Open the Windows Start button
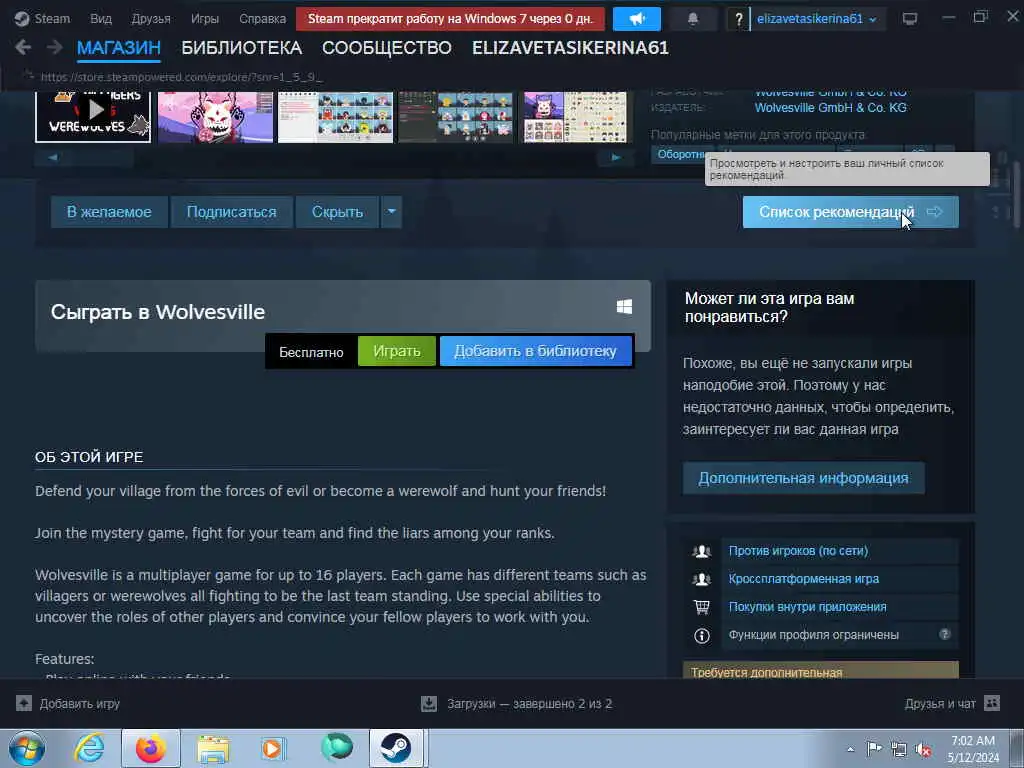Image resolution: width=1024 pixels, height=768 pixels. coord(27,748)
